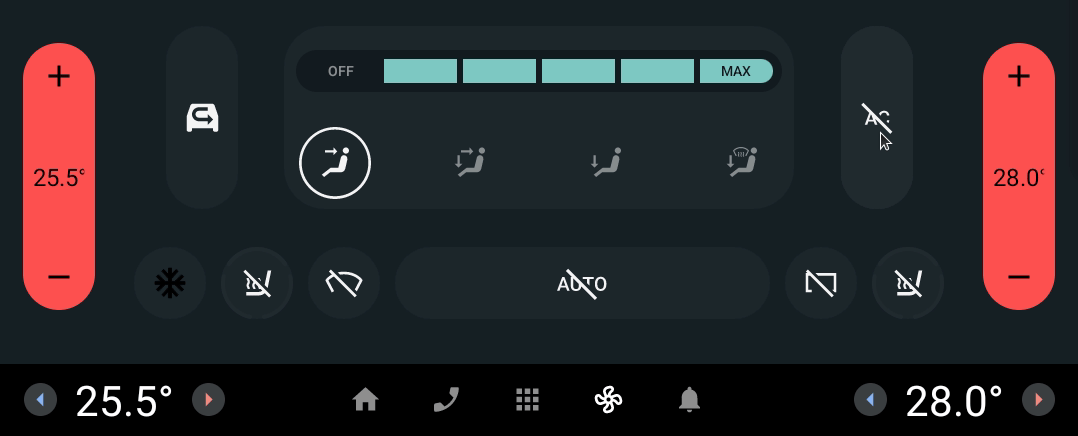Toggle front windshield defroster
The width and height of the screenshot is (1078, 436).
(x=344, y=283)
